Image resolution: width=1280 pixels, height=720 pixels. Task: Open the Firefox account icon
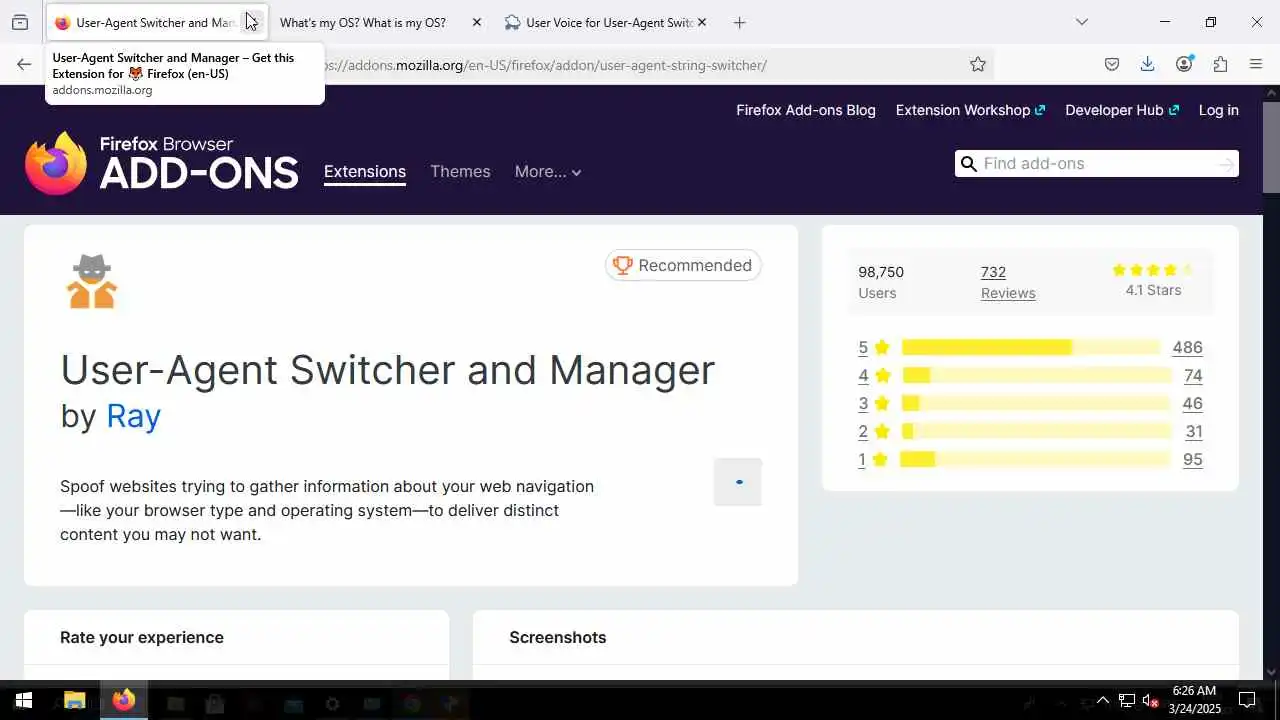tap(1184, 64)
